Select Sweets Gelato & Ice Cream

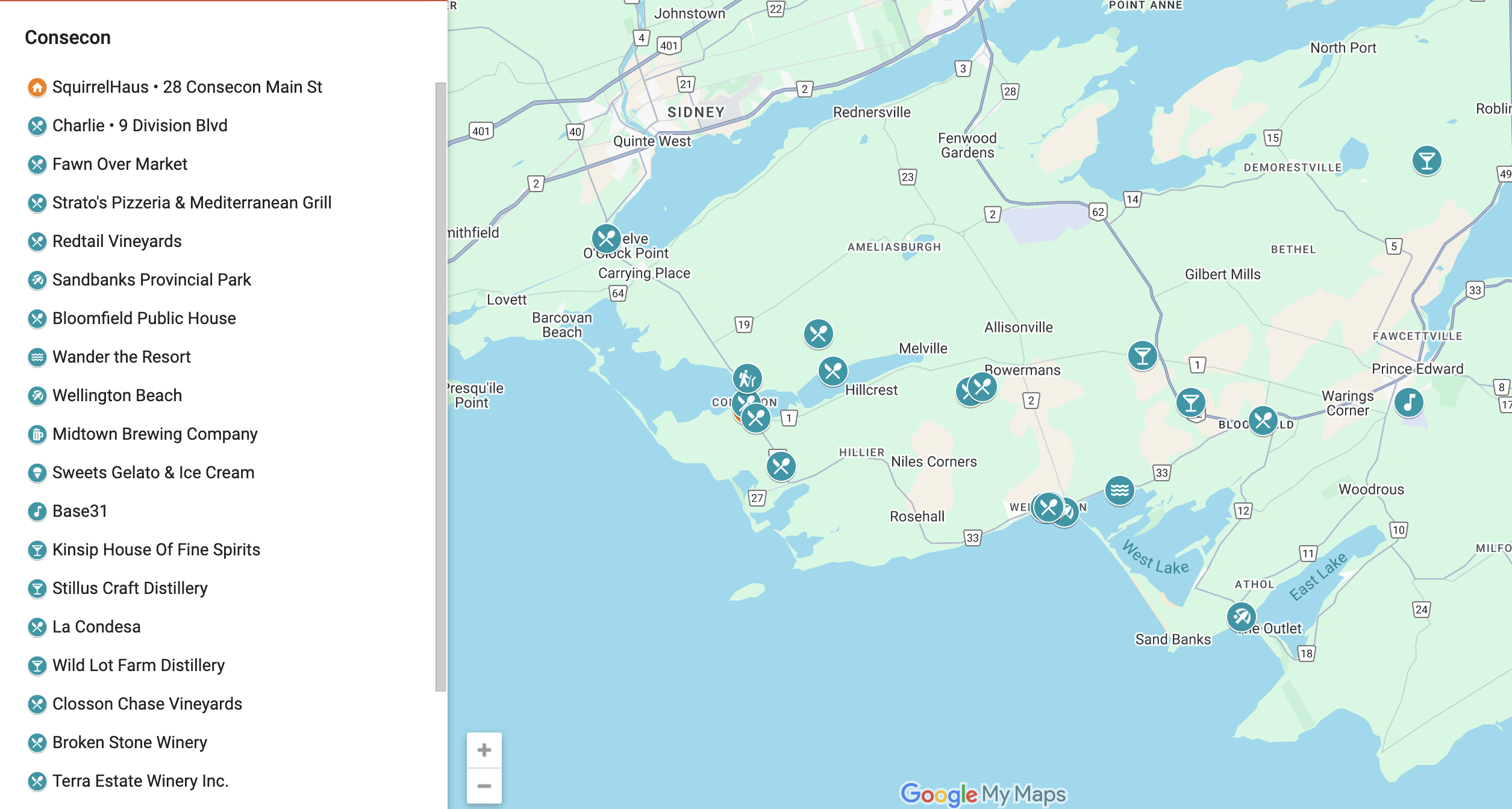tap(154, 473)
